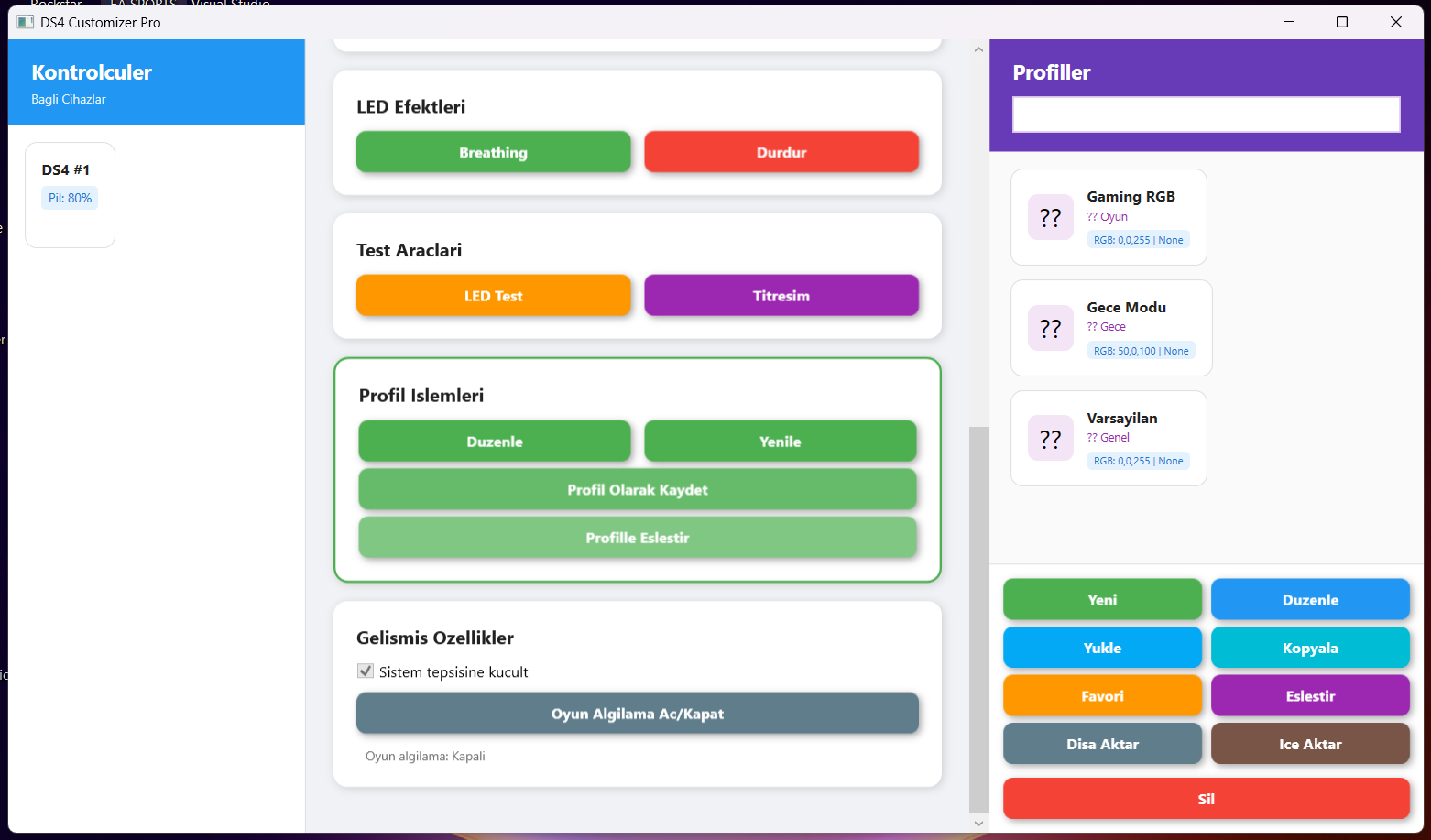The height and width of the screenshot is (840, 1431).
Task: Select the DS4 #1 controller card
Action: tap(71, 195)
